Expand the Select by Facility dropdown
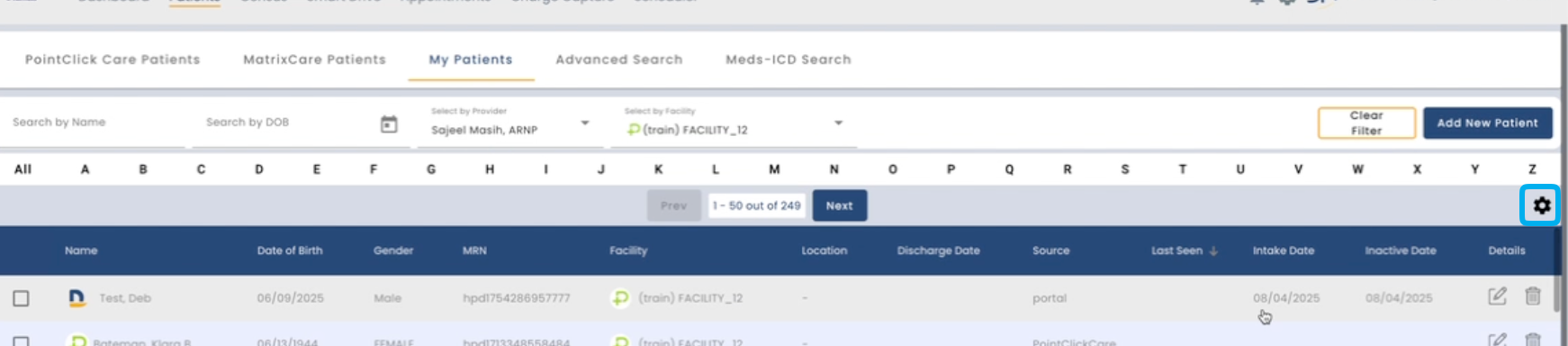Image resolution: width=1568 pixels, height=346 pixels. point(838,123)
